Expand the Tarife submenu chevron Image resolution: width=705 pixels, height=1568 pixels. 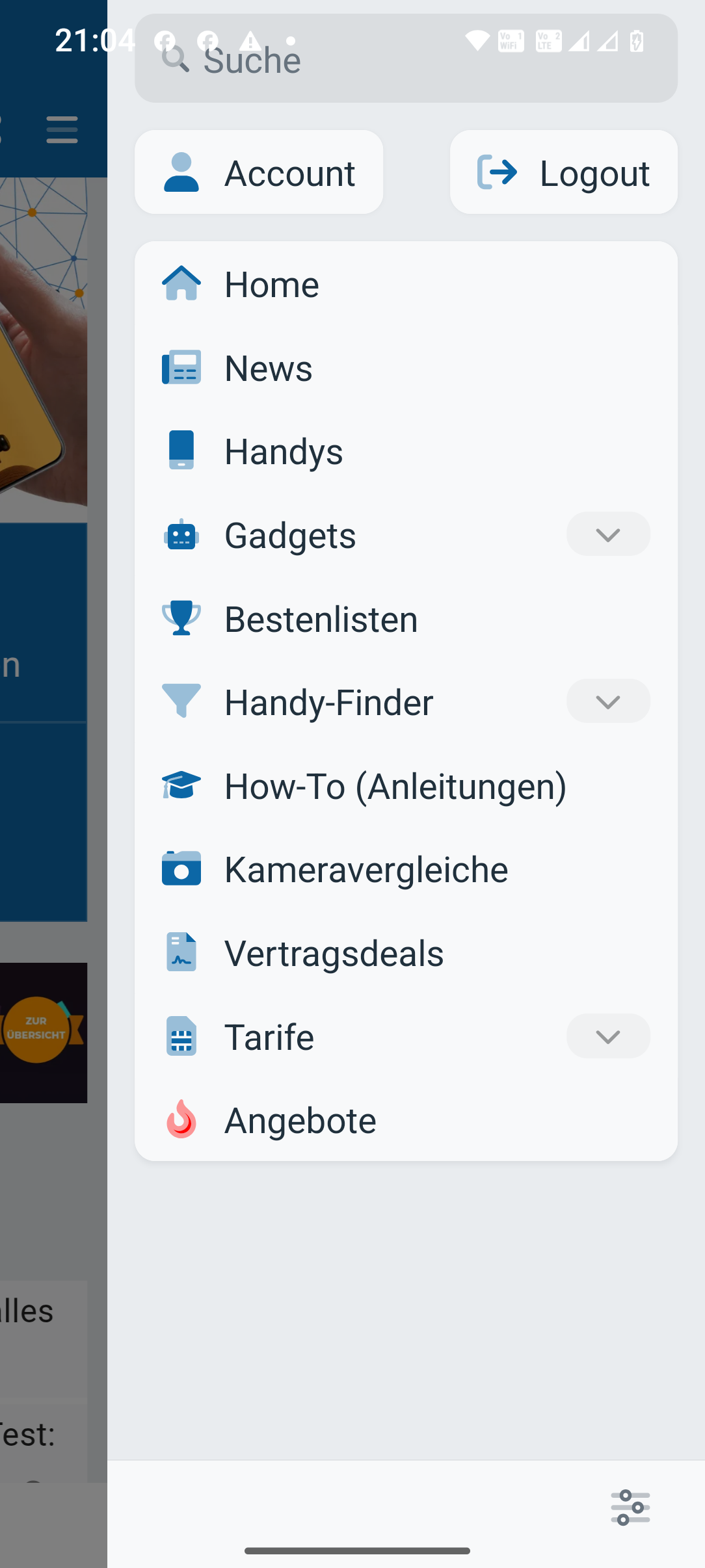608,1036
